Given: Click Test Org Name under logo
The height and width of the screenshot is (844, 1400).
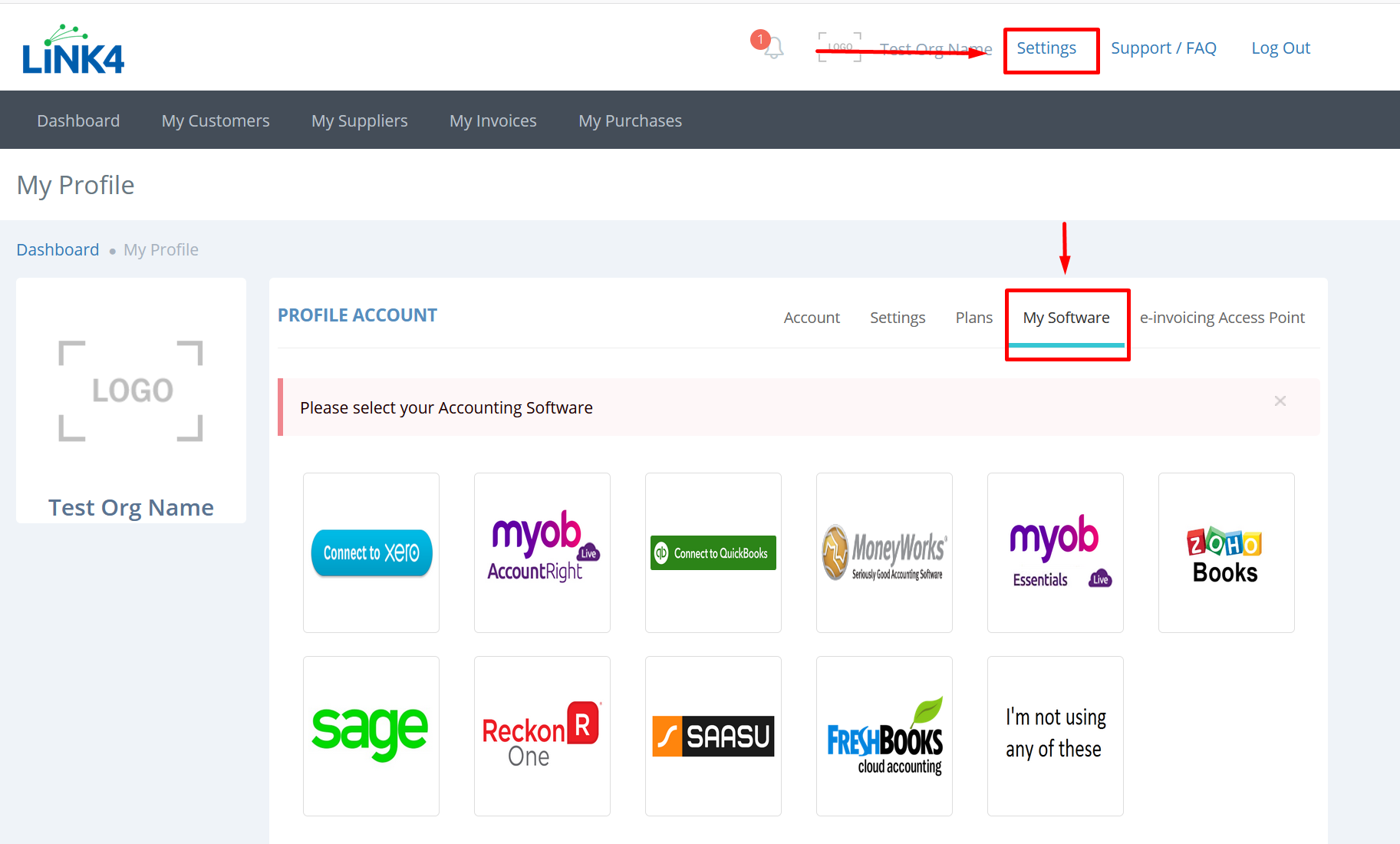Looking at the screenshot, I should pos(131,507).
